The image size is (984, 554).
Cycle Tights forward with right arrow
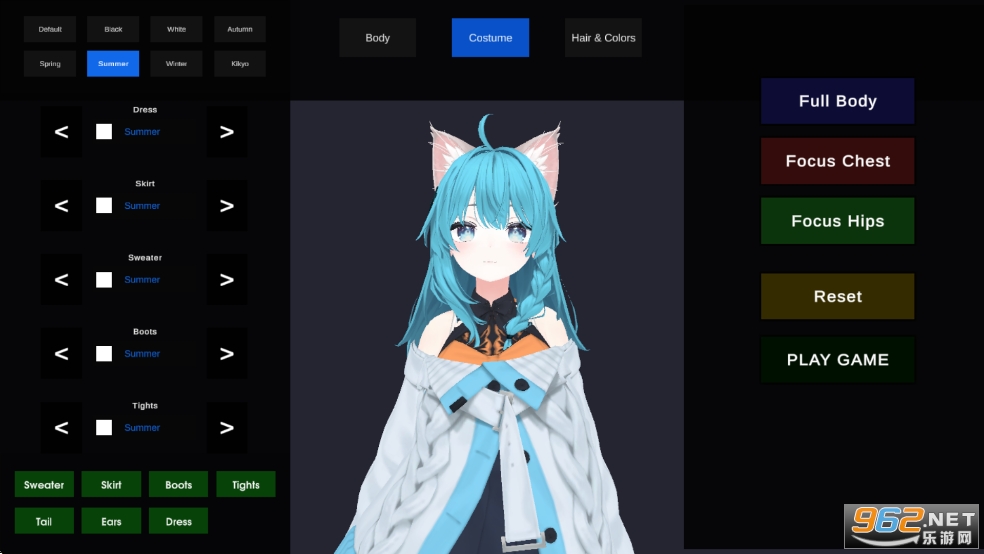(x=227, y=428)
